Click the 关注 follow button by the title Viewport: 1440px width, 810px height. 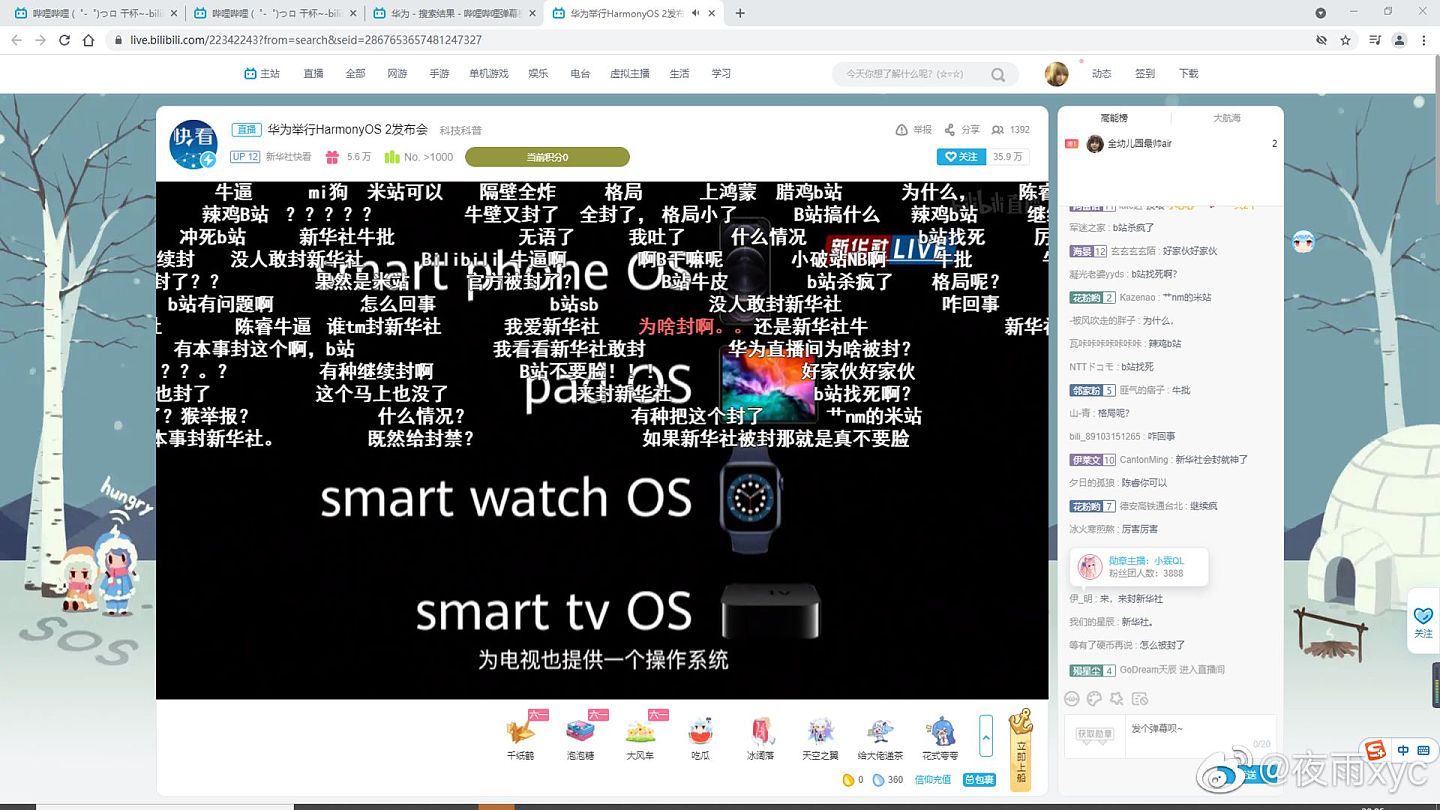[961, 157]
